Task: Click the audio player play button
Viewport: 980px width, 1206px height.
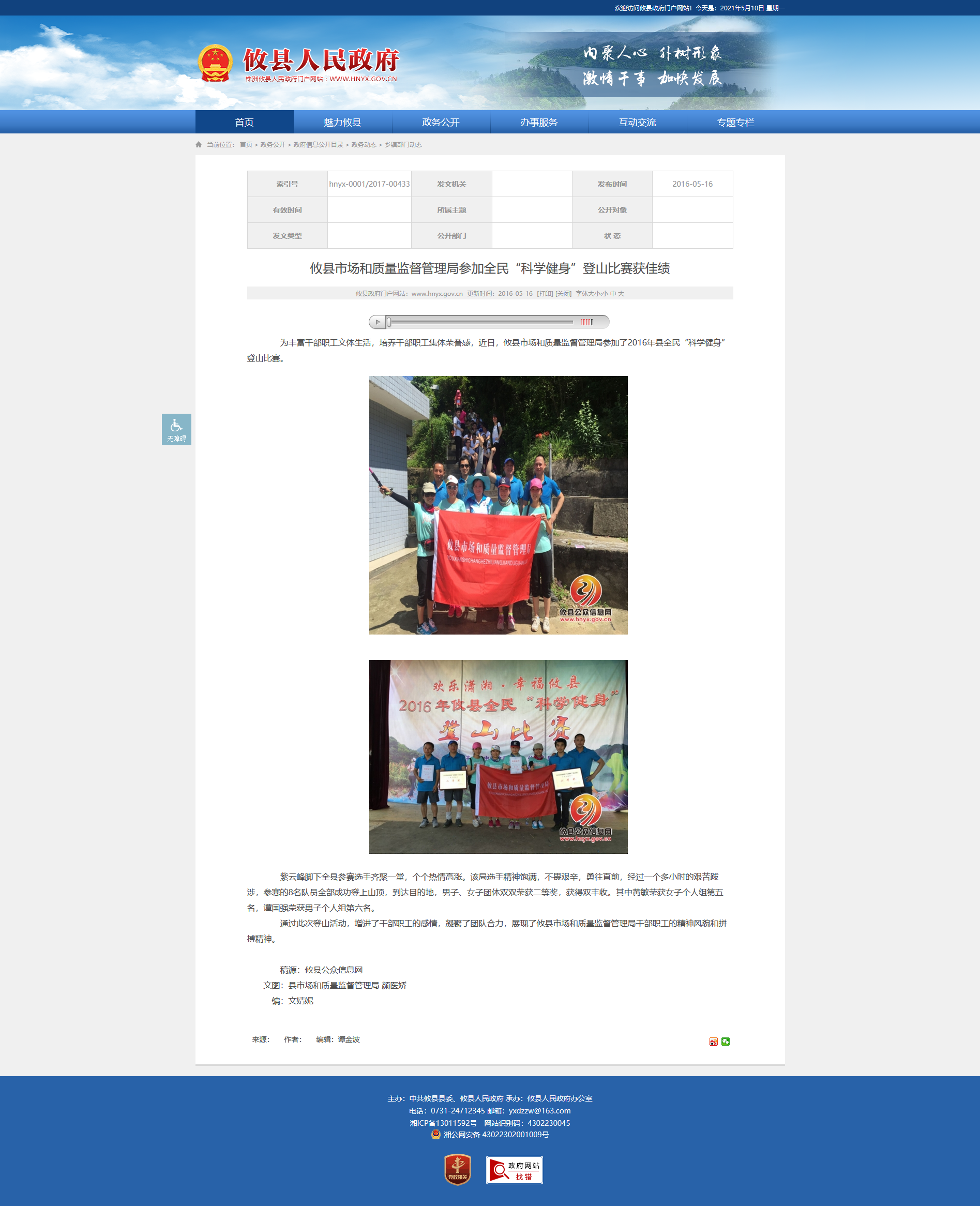Action: pyautogui.click(x=378, y=322)
